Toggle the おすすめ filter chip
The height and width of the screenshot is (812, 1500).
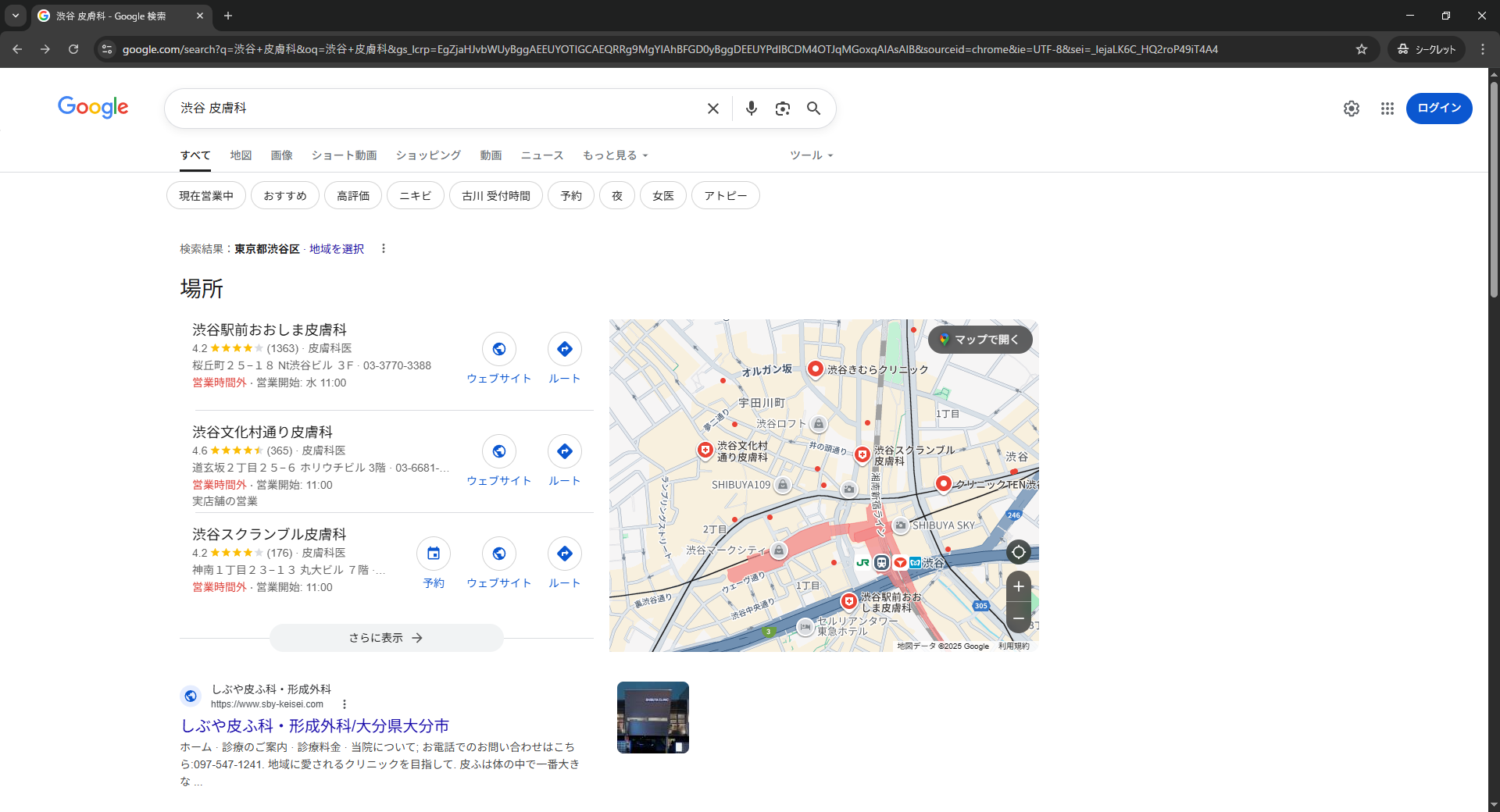(x=285, y=195)
